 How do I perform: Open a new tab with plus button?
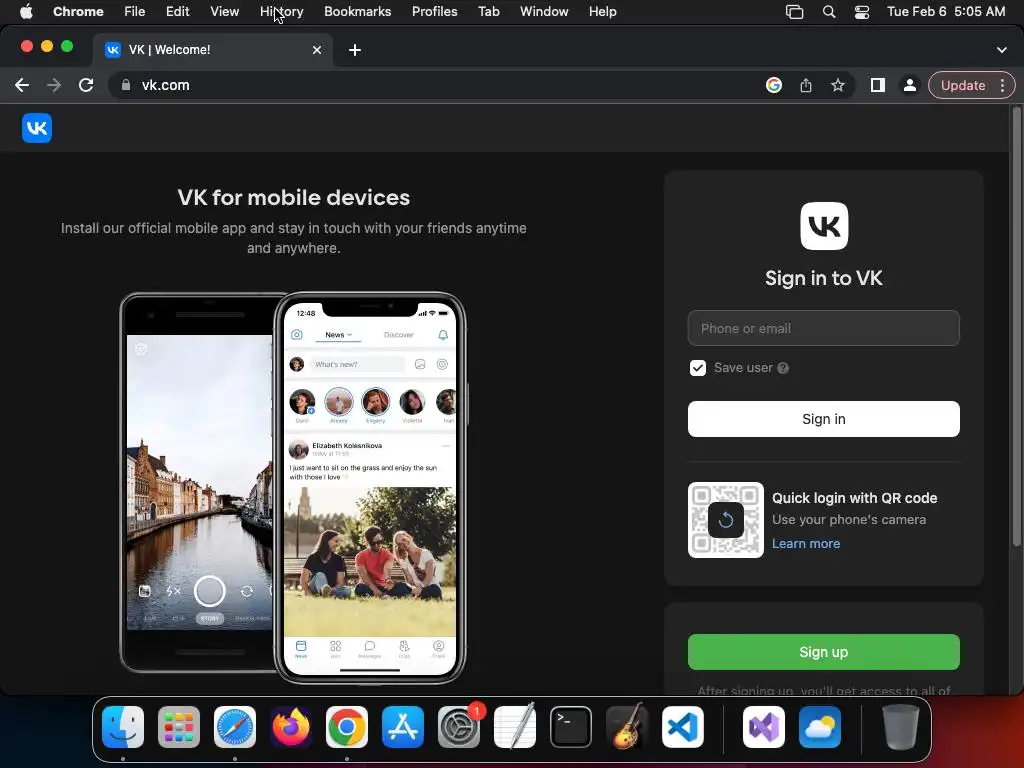click(x=355, y=50)
